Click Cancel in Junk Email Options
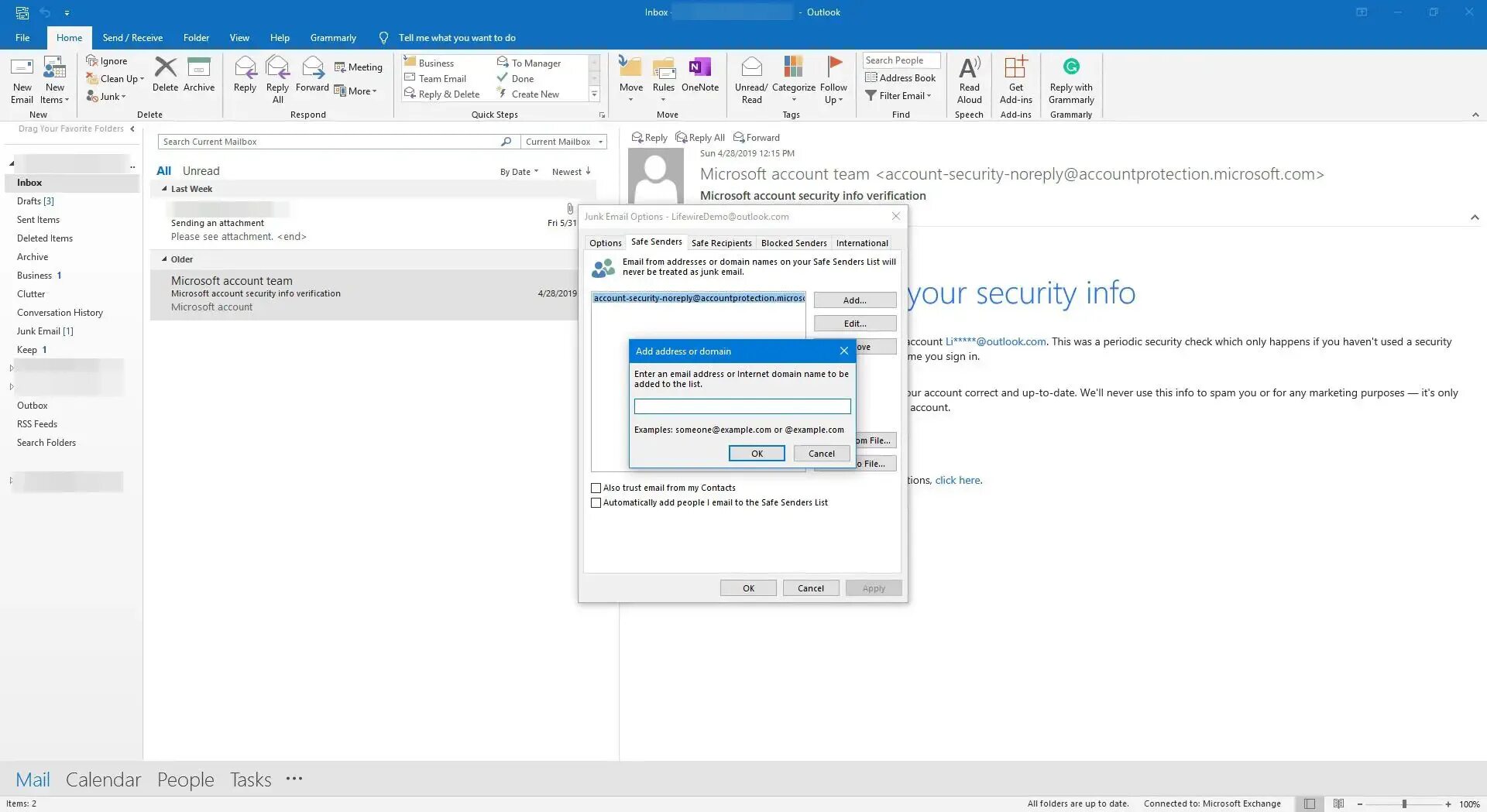Screen dimensions: 1487x812 811,588
